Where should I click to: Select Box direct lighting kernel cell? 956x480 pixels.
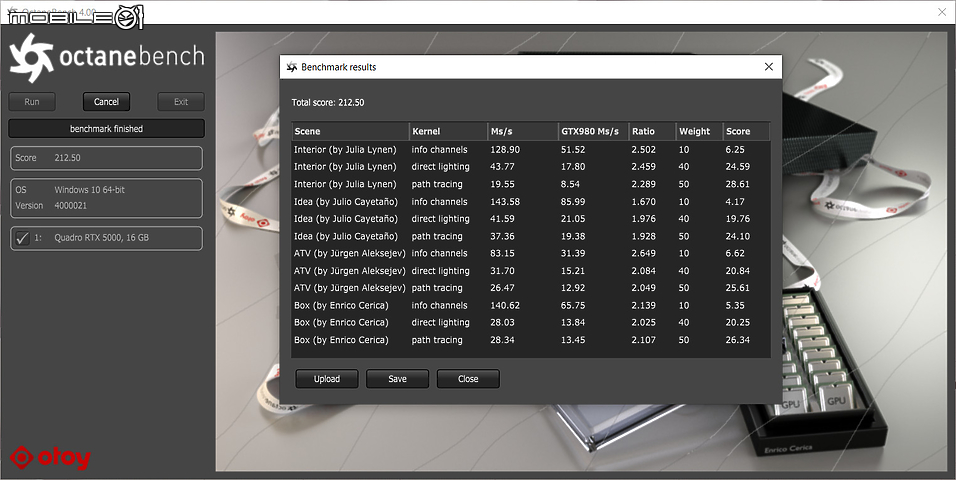click(440, 323)
